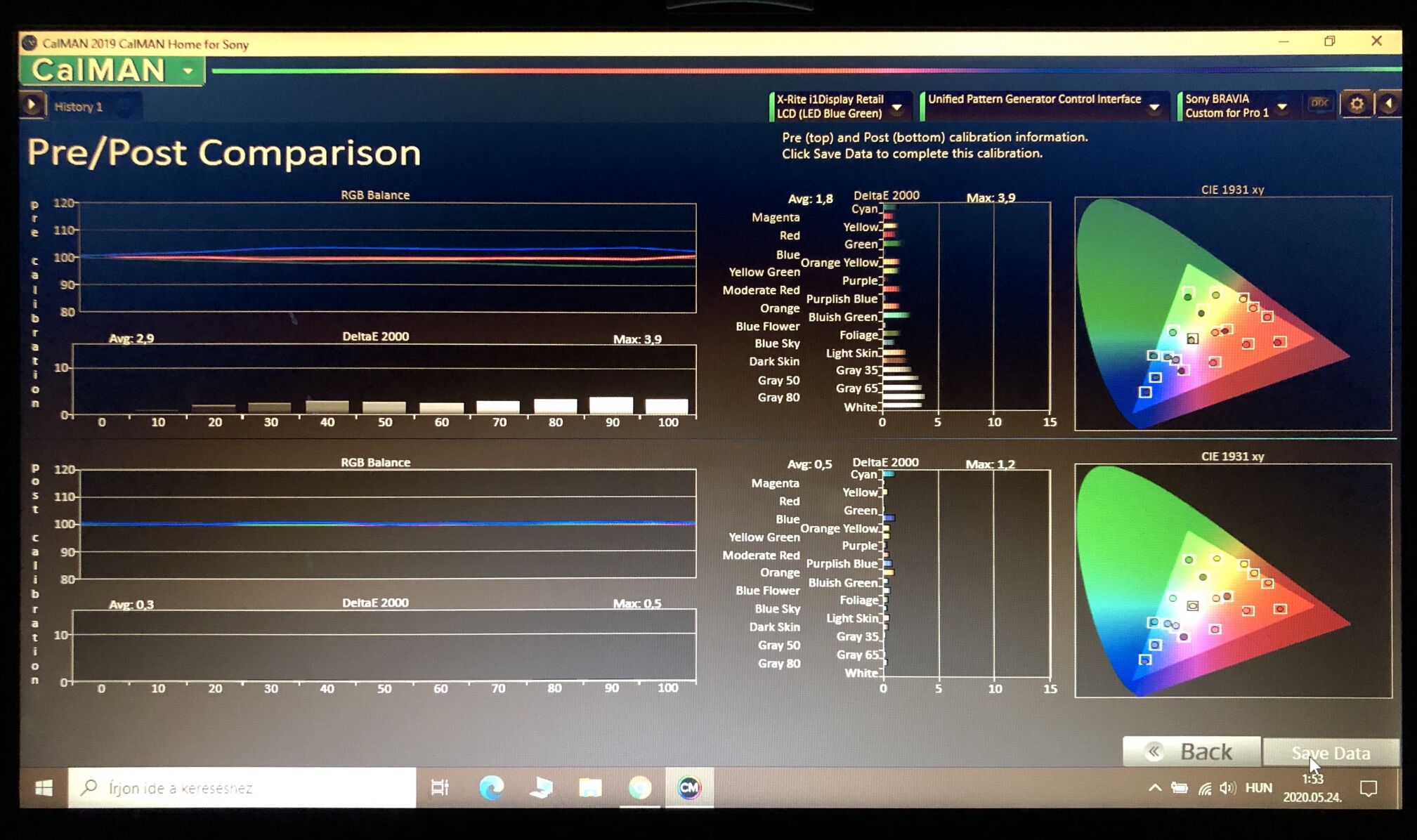Viewport: 1417px width, 840px height.
Task: Expand Sony BRAVIA display dropdown
Action: click(1282, 107)
